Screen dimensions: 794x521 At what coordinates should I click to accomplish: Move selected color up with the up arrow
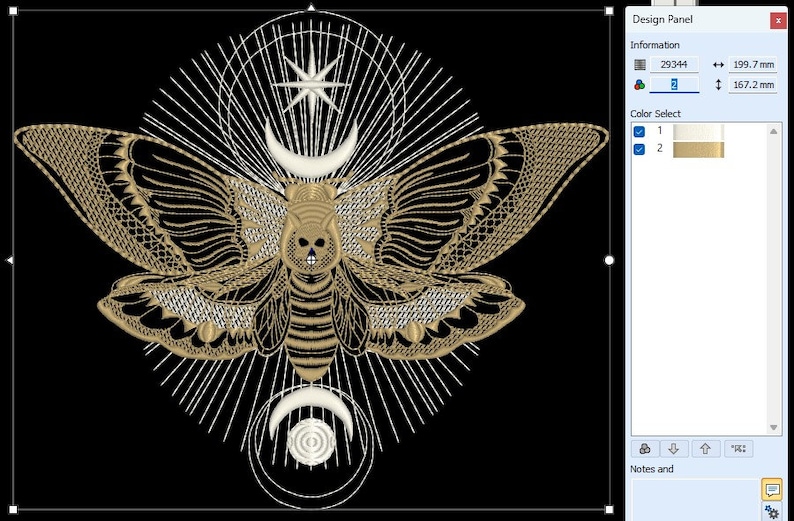705,449
